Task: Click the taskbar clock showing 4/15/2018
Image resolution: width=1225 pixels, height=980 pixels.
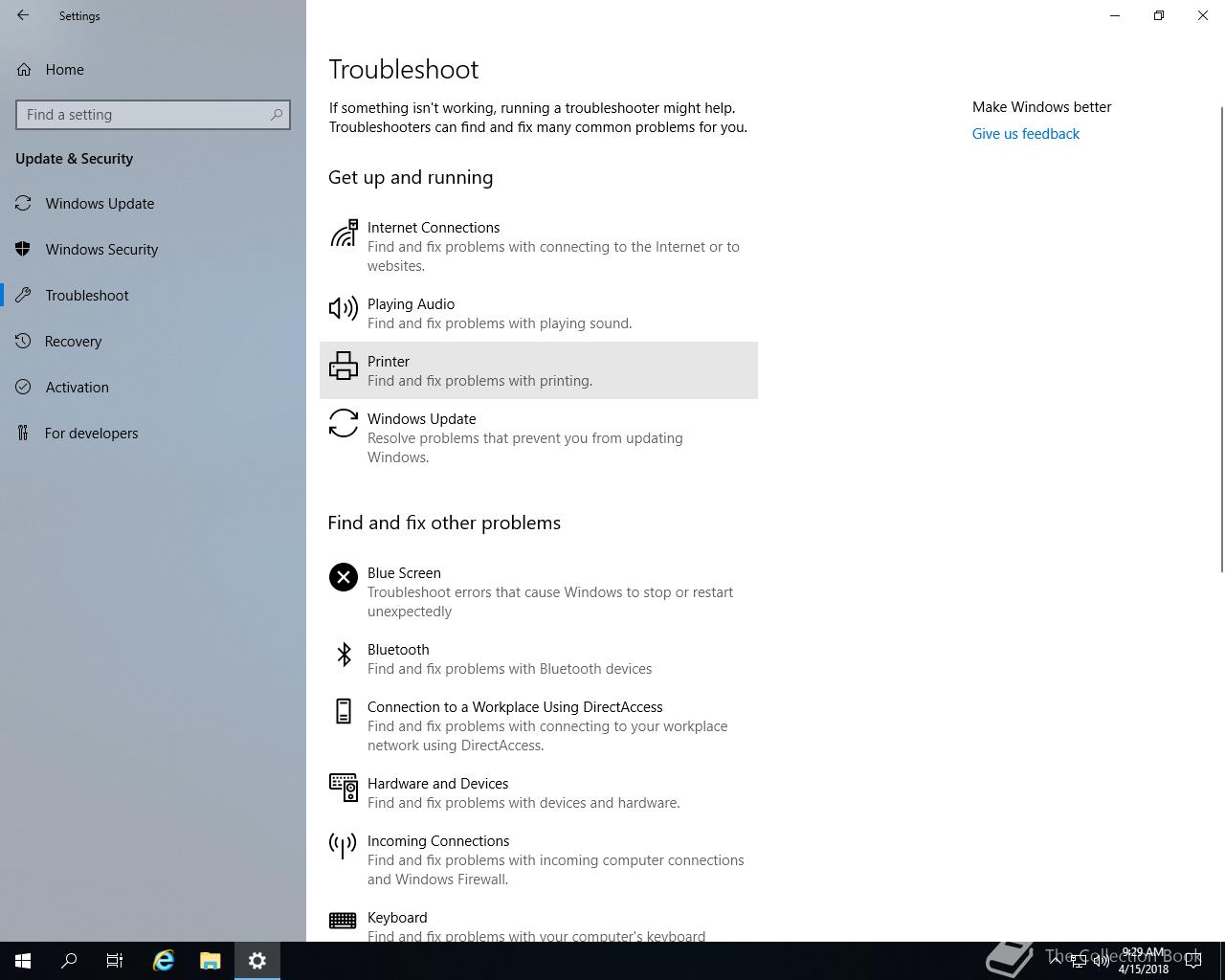Action: coord(1144,961)
